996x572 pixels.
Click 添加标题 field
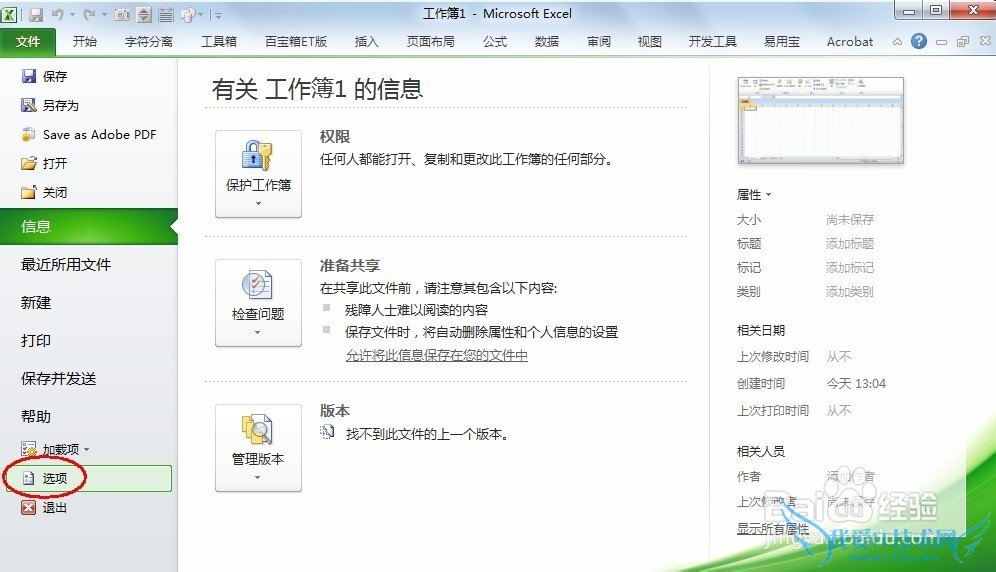coord(850,243)
